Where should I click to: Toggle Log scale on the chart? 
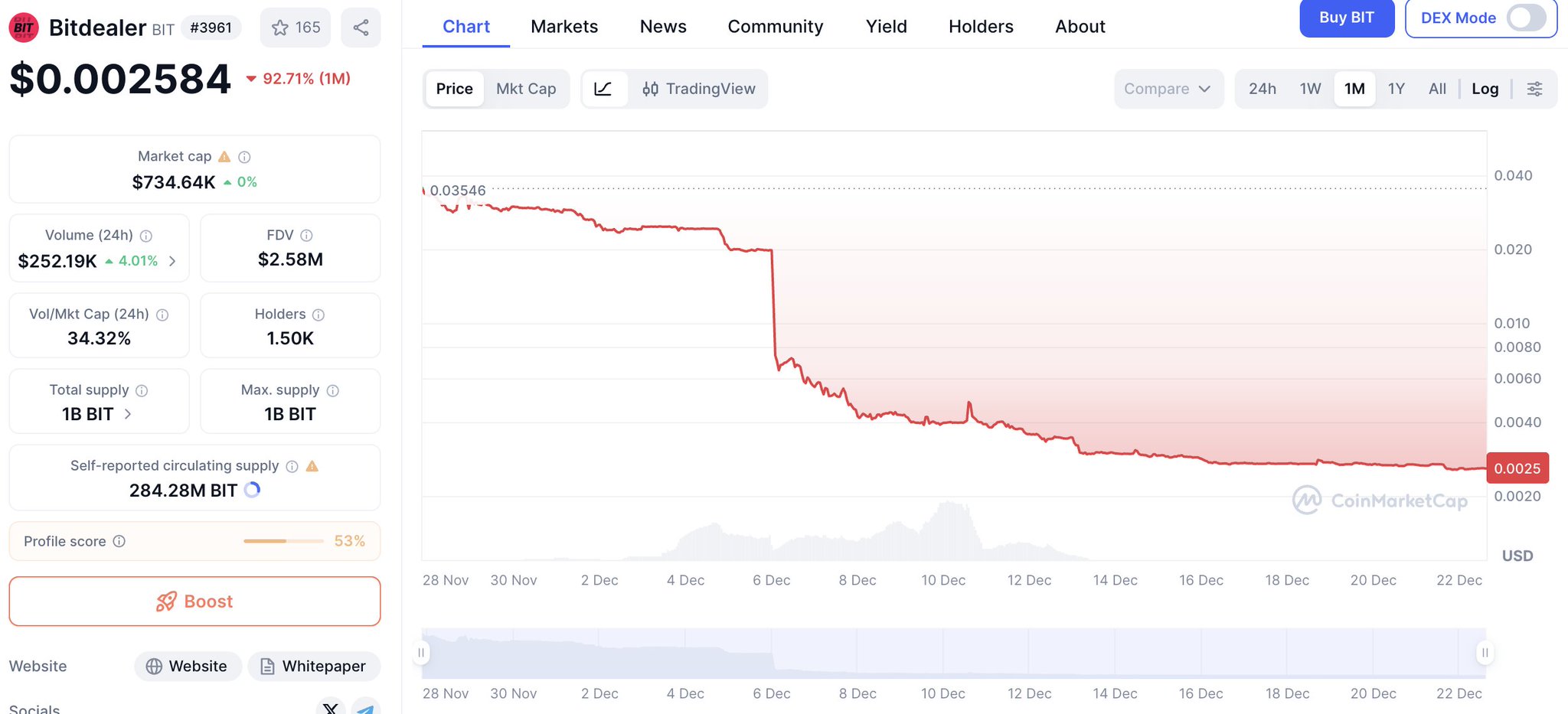click(1485, 89)
